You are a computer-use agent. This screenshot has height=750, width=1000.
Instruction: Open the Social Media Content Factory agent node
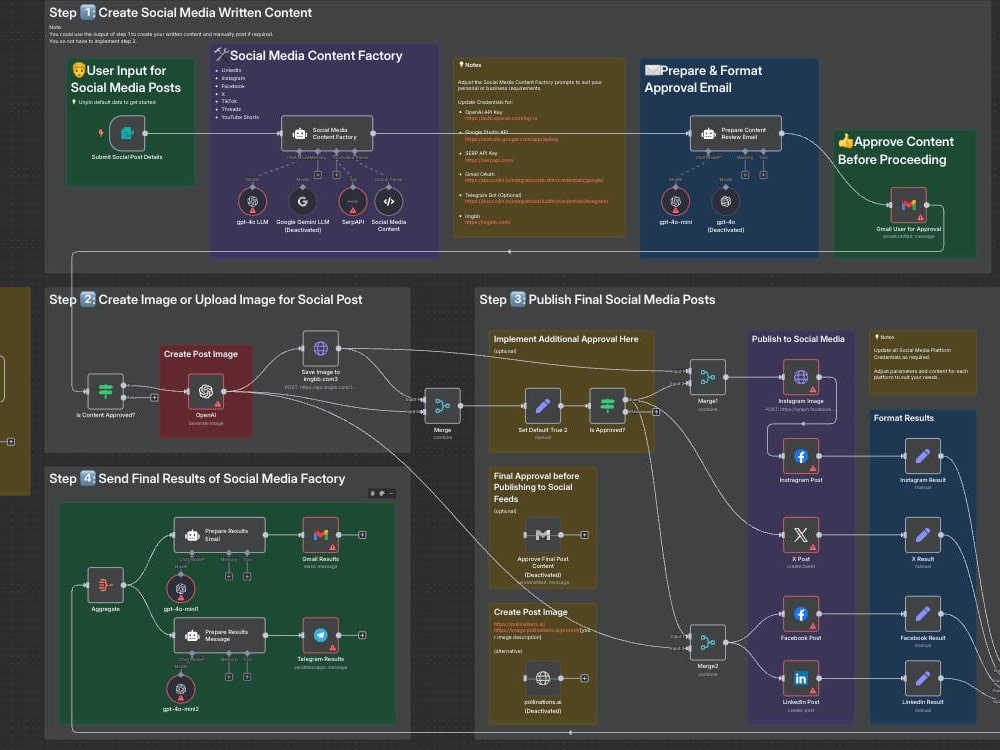[327, 133]
